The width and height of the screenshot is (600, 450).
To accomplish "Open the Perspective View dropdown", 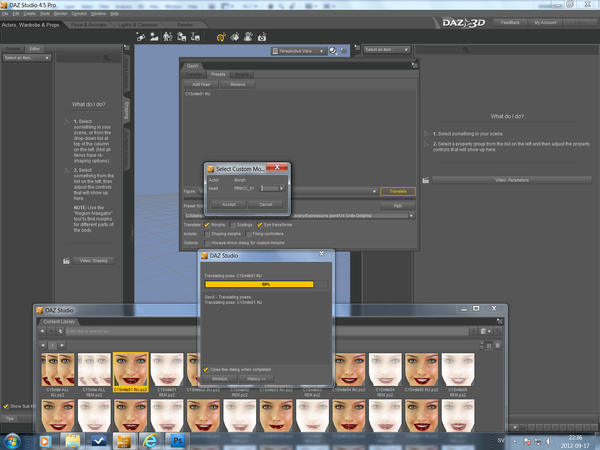I will (298, 51).
